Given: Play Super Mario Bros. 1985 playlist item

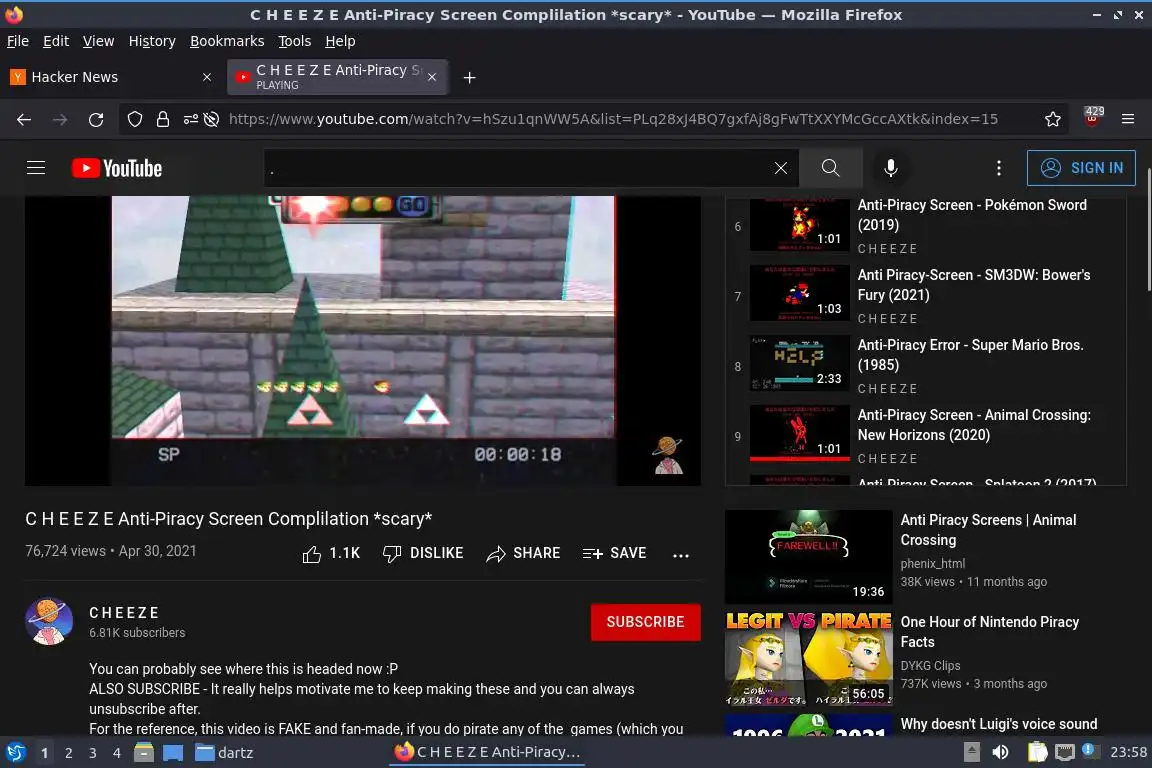Looking at the screenshot, I should point(926,366).
